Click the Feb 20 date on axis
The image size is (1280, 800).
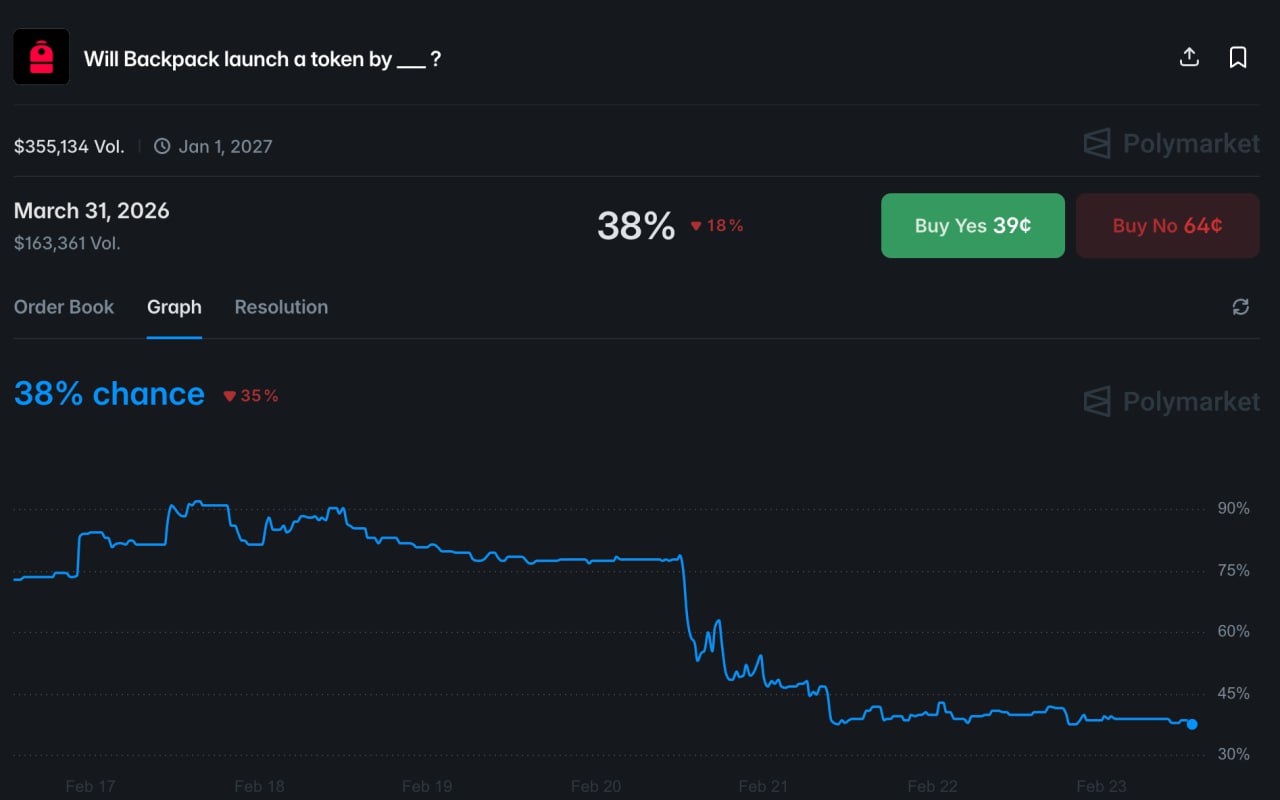click(x=596, y=786)
